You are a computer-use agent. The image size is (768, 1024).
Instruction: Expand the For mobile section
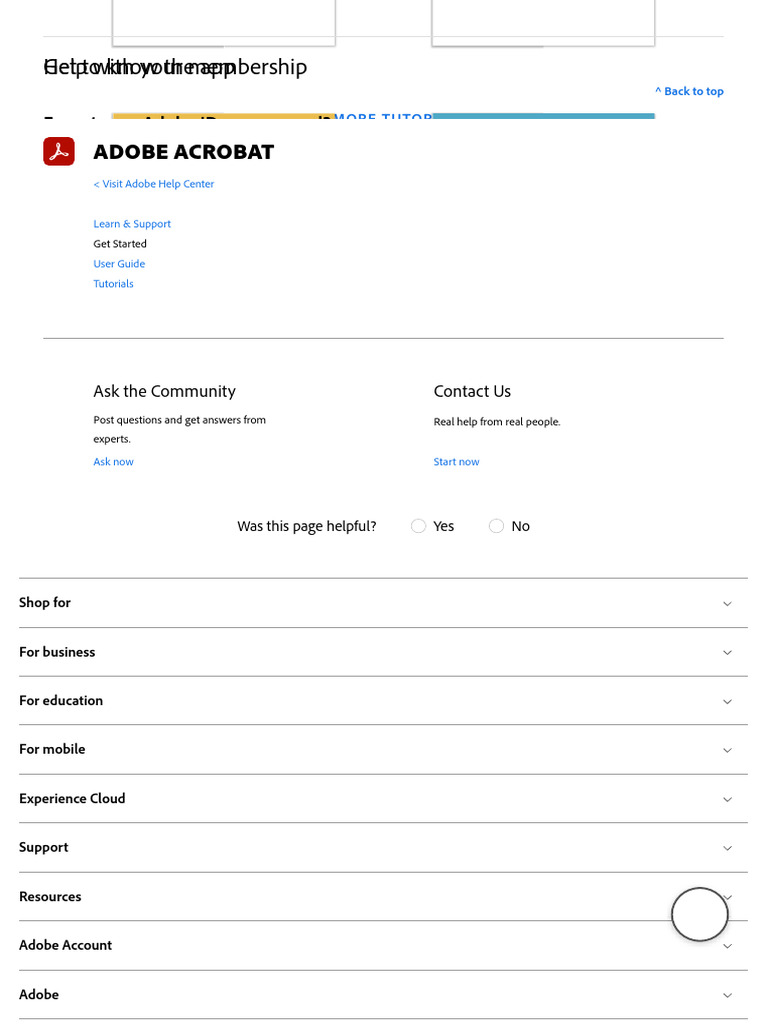pos(383,750)
